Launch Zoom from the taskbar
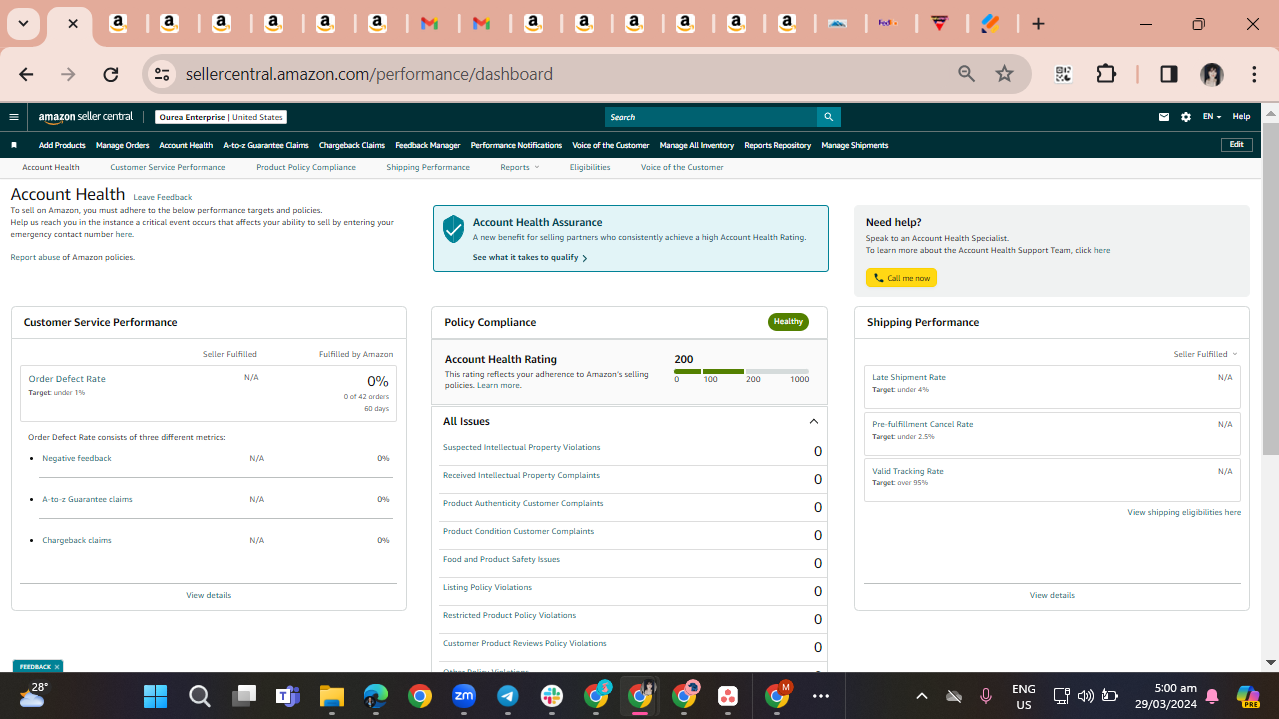The width and height of the screenshot is (1279, 719). 463,696
